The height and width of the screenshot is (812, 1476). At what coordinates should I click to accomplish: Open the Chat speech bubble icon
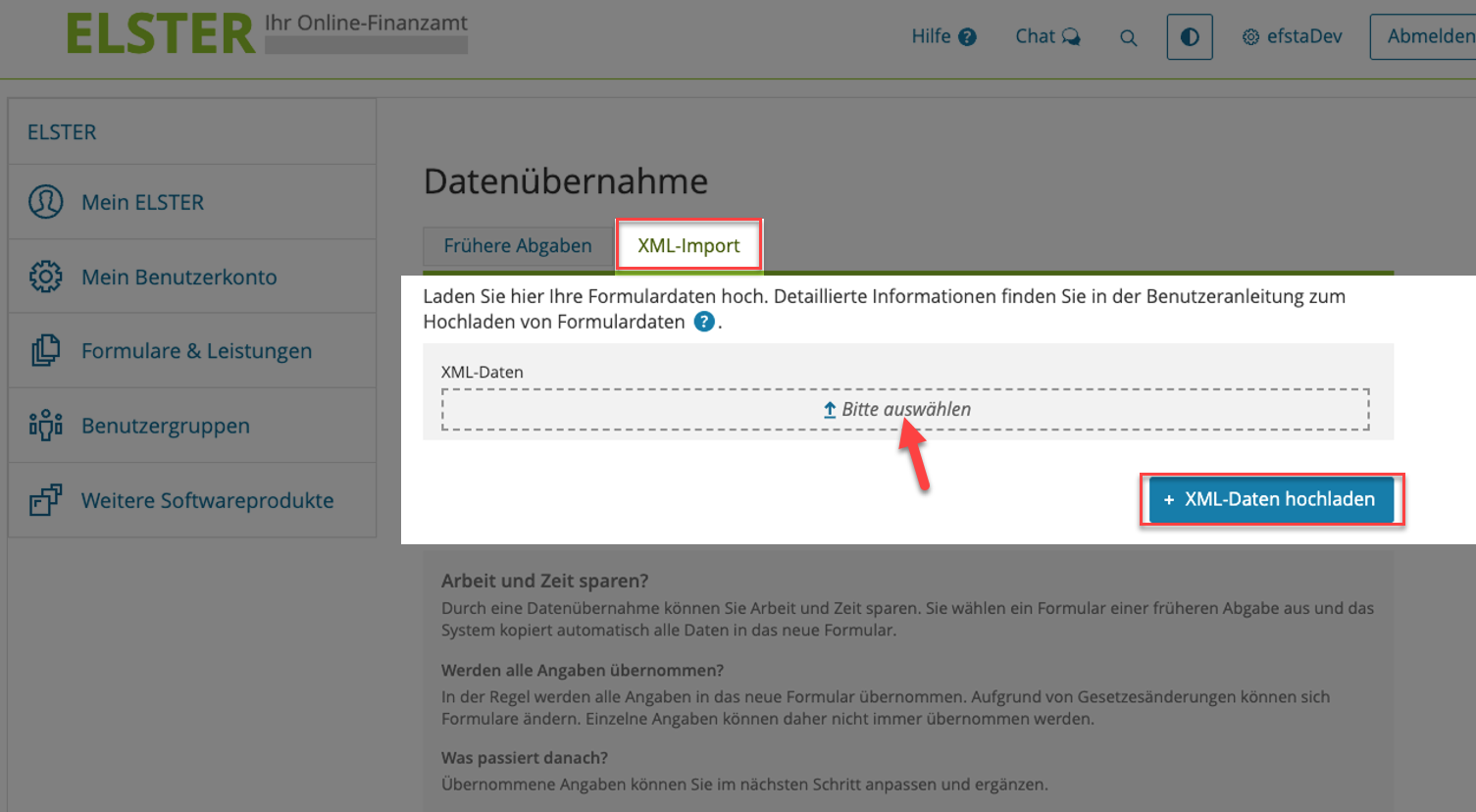pos(1071,37)
